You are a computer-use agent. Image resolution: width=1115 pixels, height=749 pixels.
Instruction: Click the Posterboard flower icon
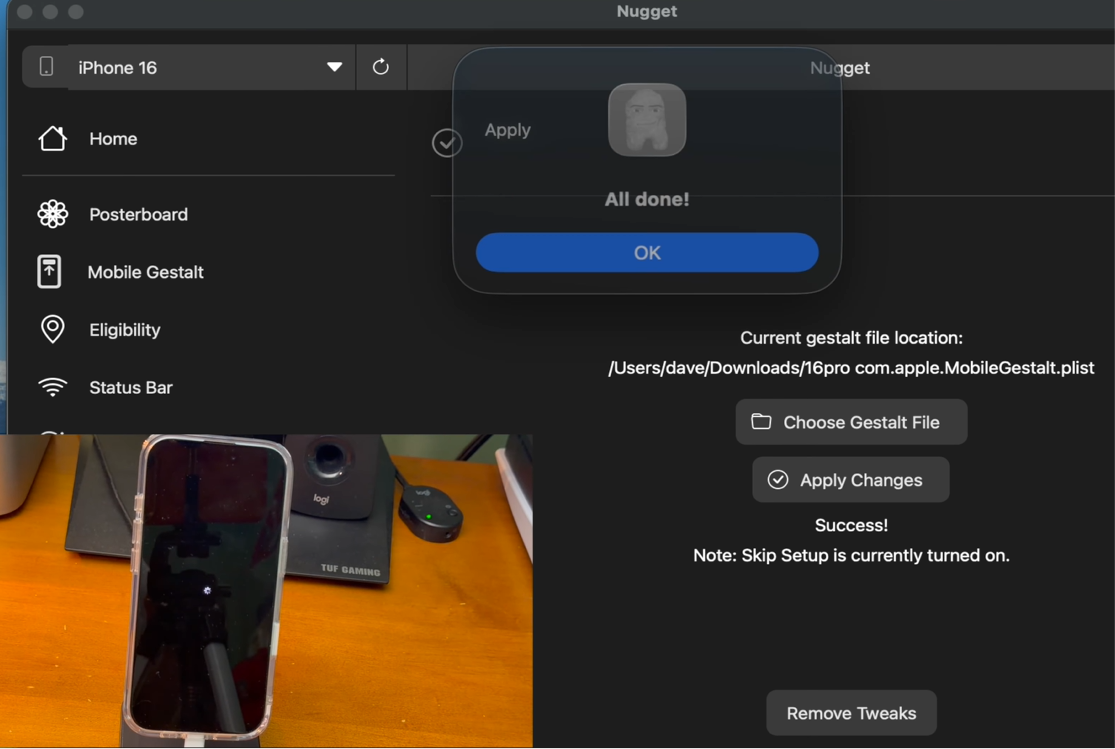pos(53,214)
